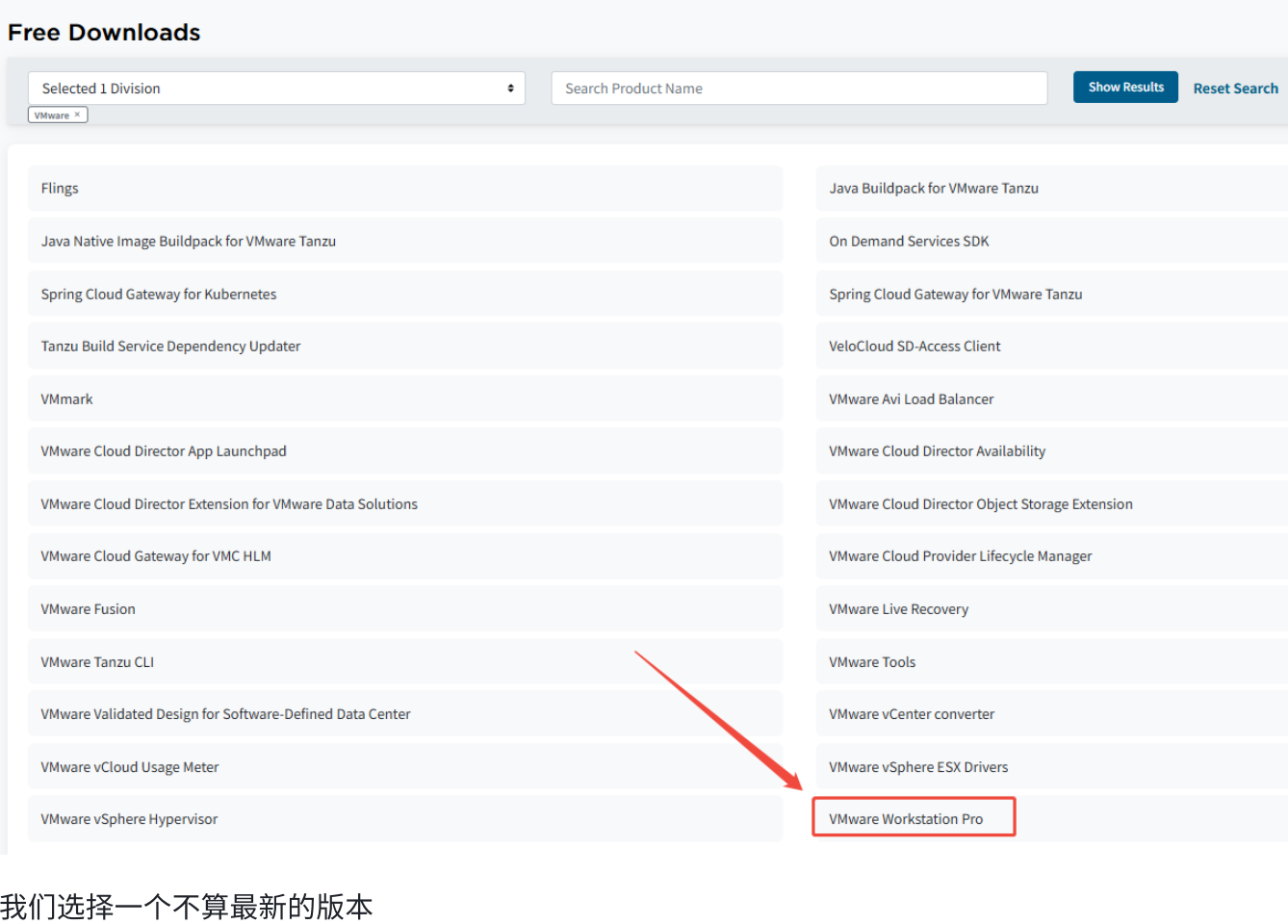Remove the VMware division filter tag

(78, 115)
